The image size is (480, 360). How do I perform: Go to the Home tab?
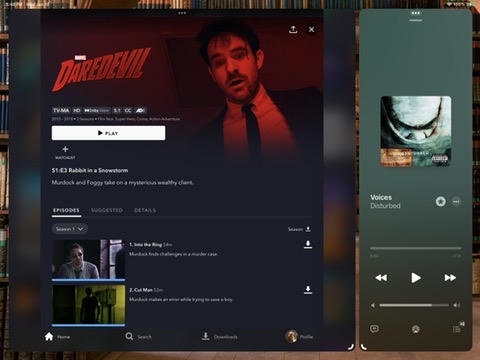(57, 337)
